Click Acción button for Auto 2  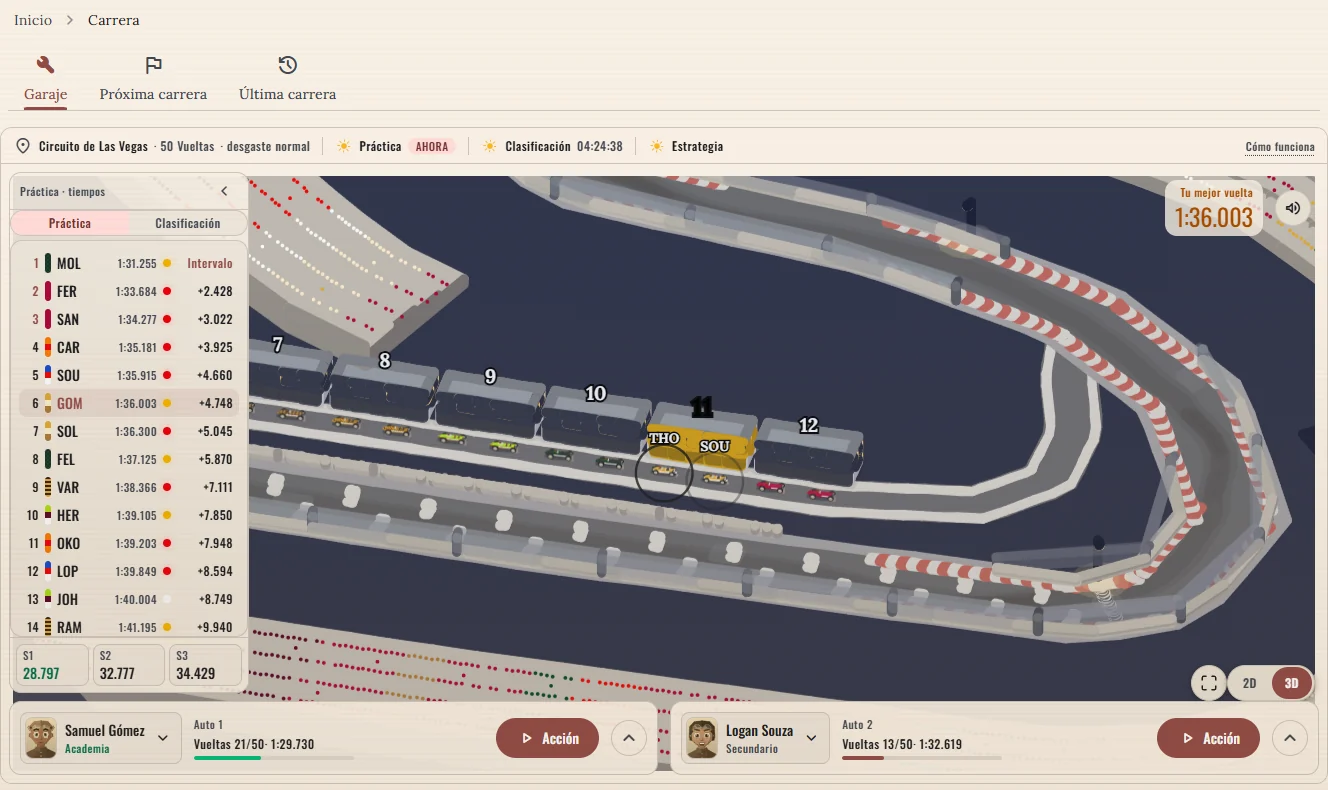click(x=1208, y=738)
